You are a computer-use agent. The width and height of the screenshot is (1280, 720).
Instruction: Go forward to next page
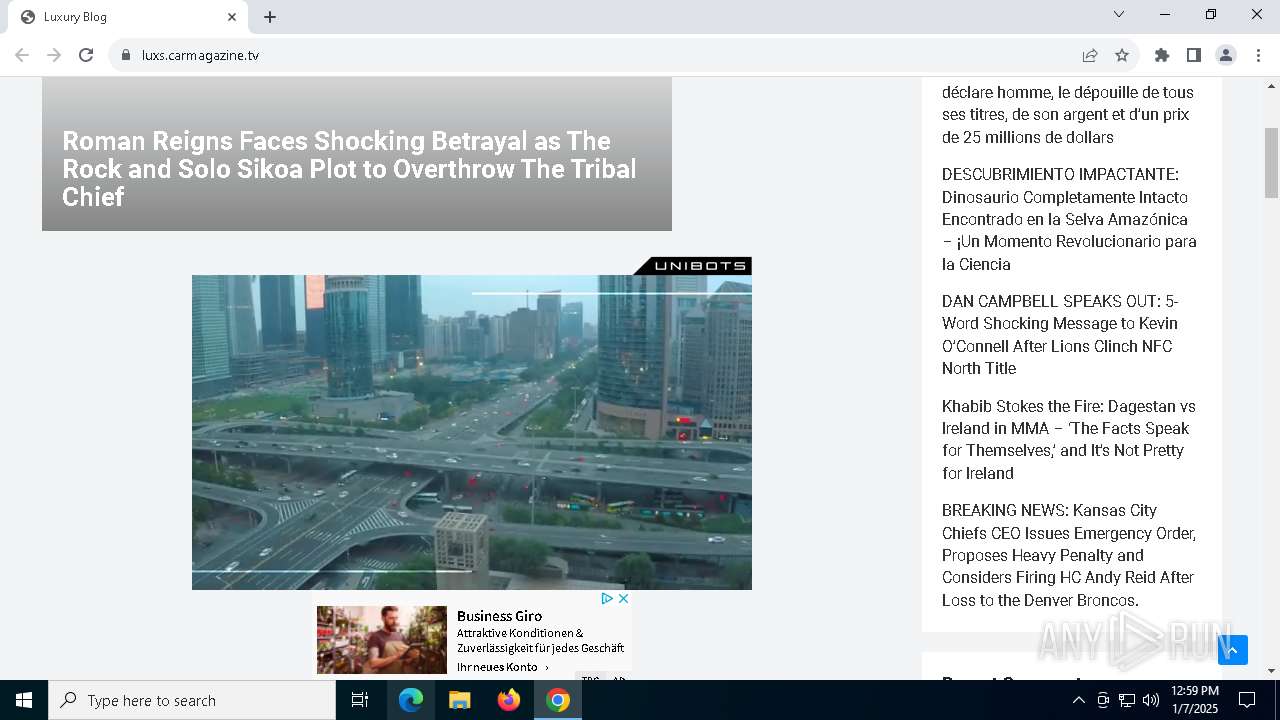pyautogui.click(x=54, y=55)
